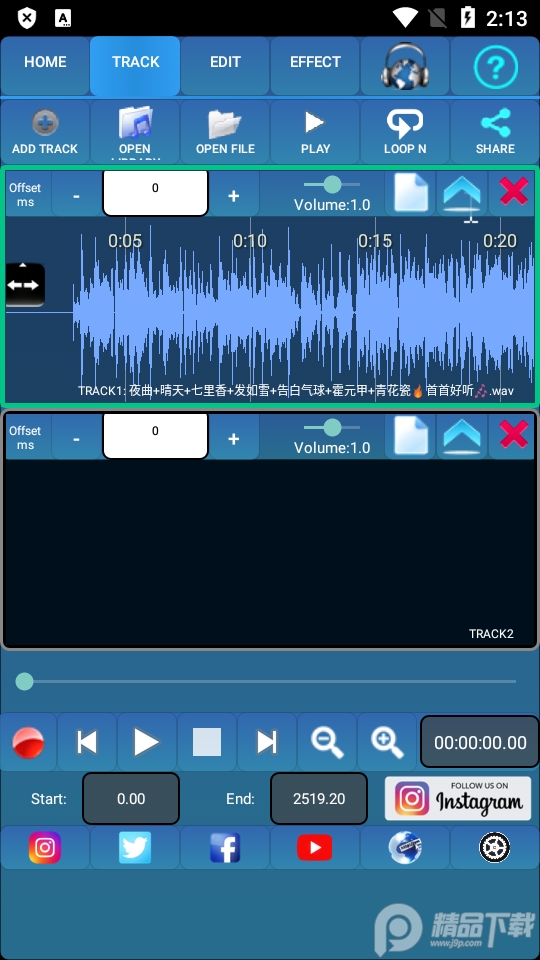Open the EFFECT tab
540x960 pixels.
[315, 66]
